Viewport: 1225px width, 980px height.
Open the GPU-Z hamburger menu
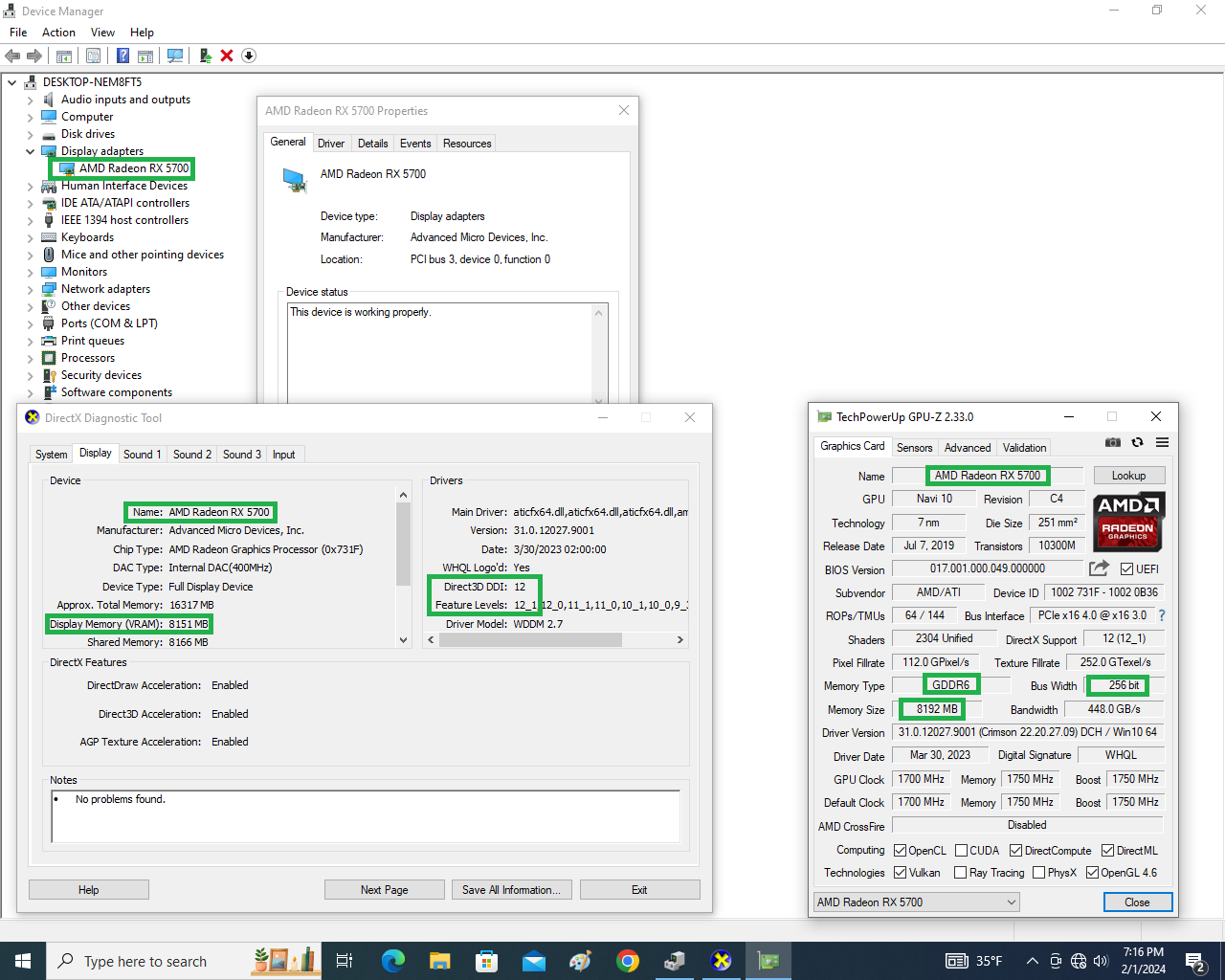pos(1162,443)
